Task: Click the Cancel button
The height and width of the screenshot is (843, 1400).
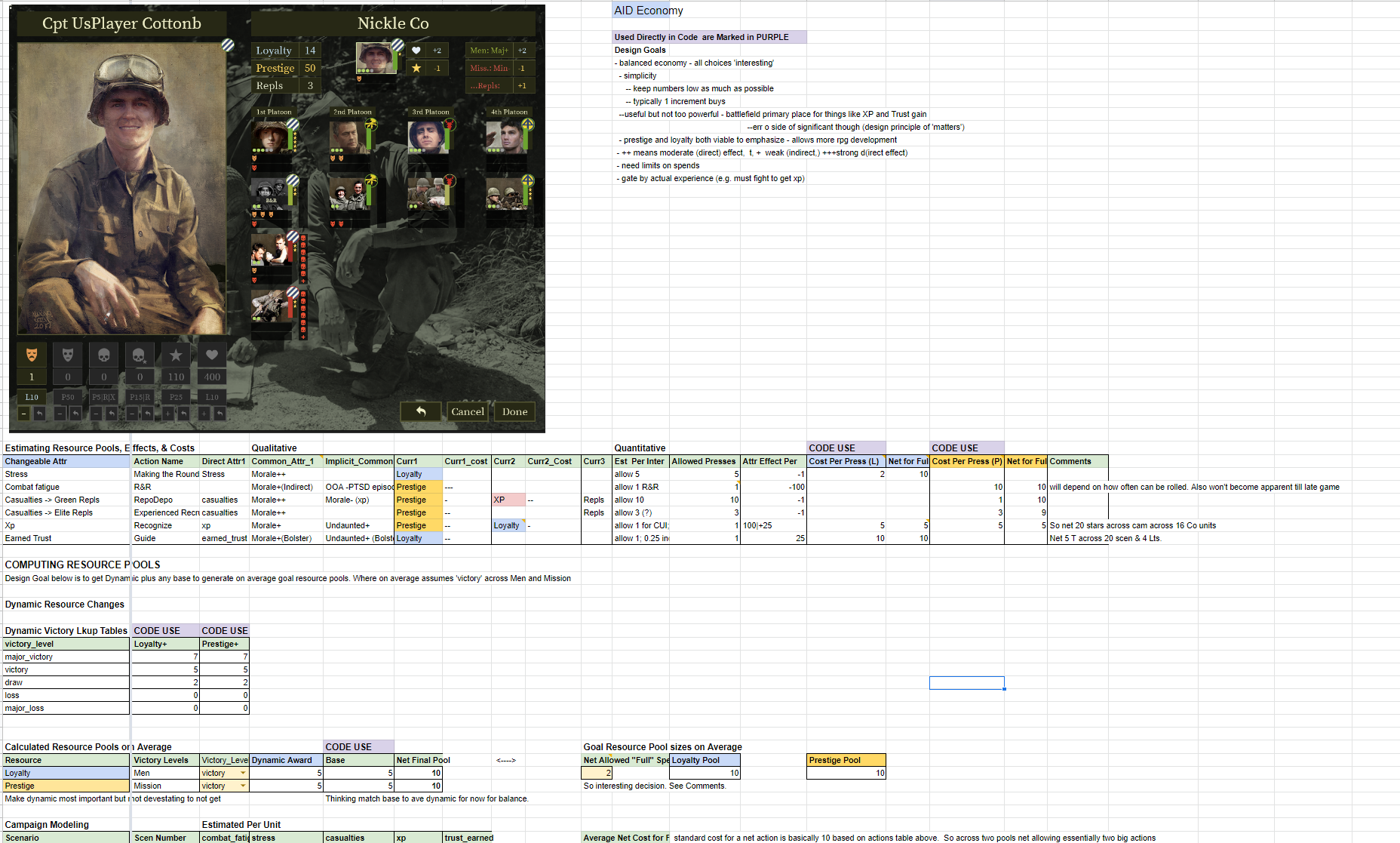Action: click(468, 411)
